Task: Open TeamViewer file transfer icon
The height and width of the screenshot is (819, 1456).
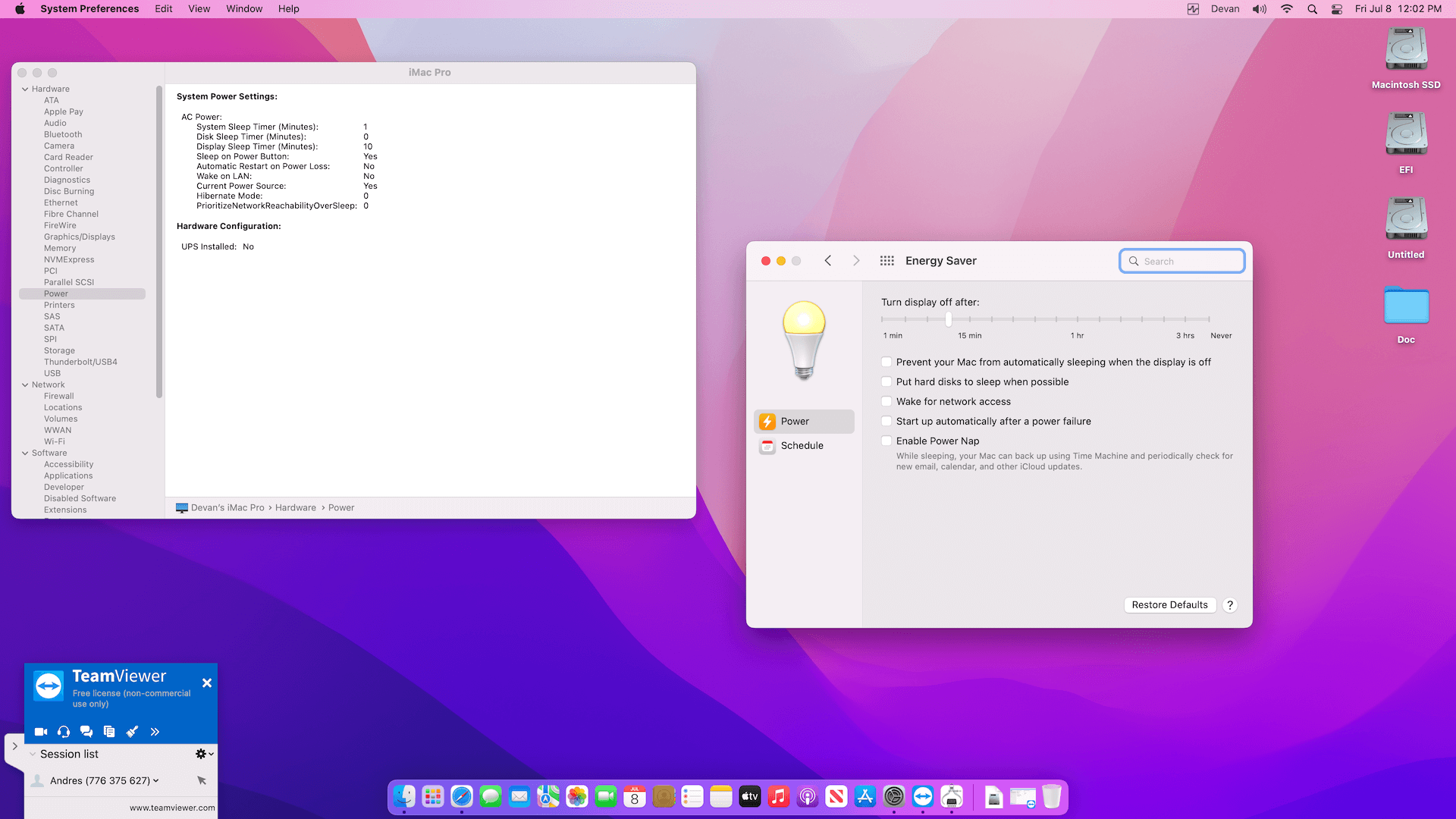Action: tap(109, 732)
